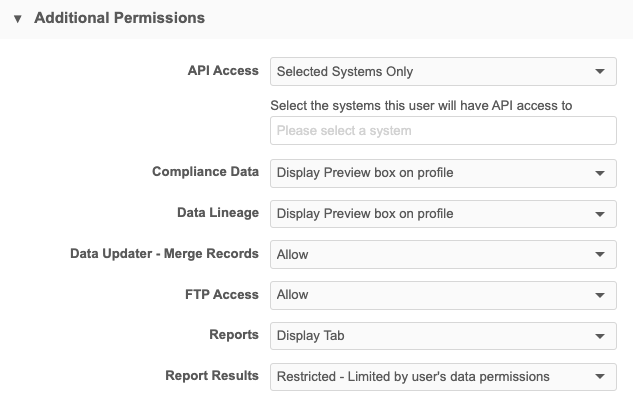Click the 'API Access' field label
Image resolution: width=633 pixels, height=408 pixels.
tap(223, 71)
